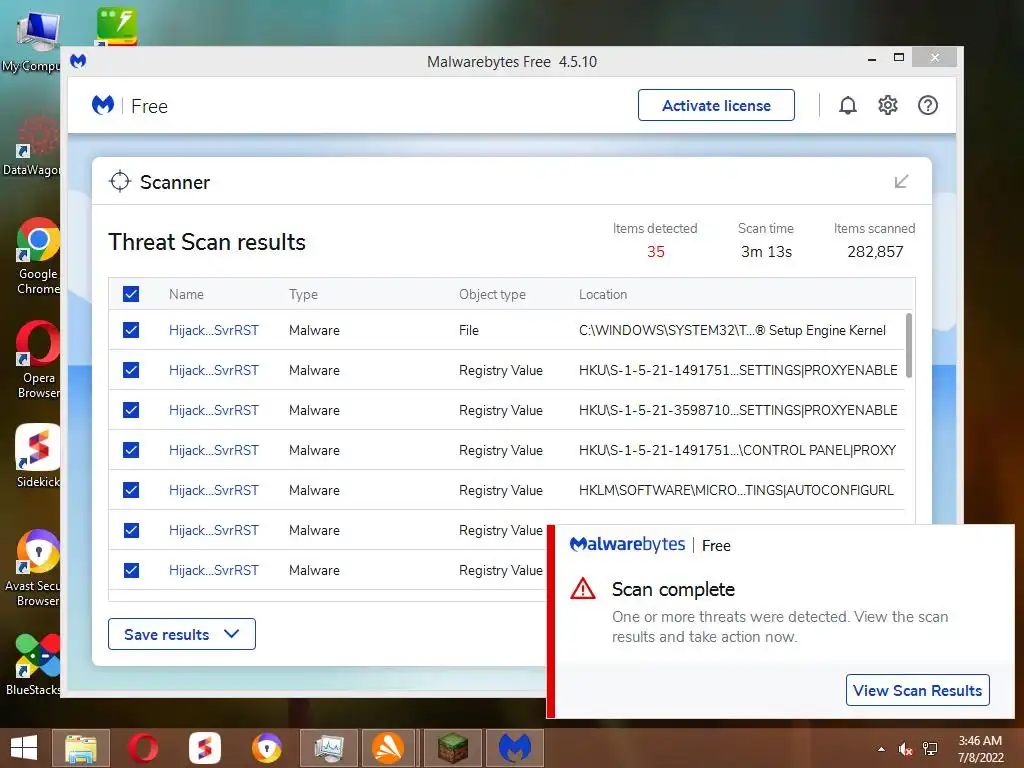Click the Items scanned value 282,857
This screenshot has height=768, width=1024.
[875, 251]
